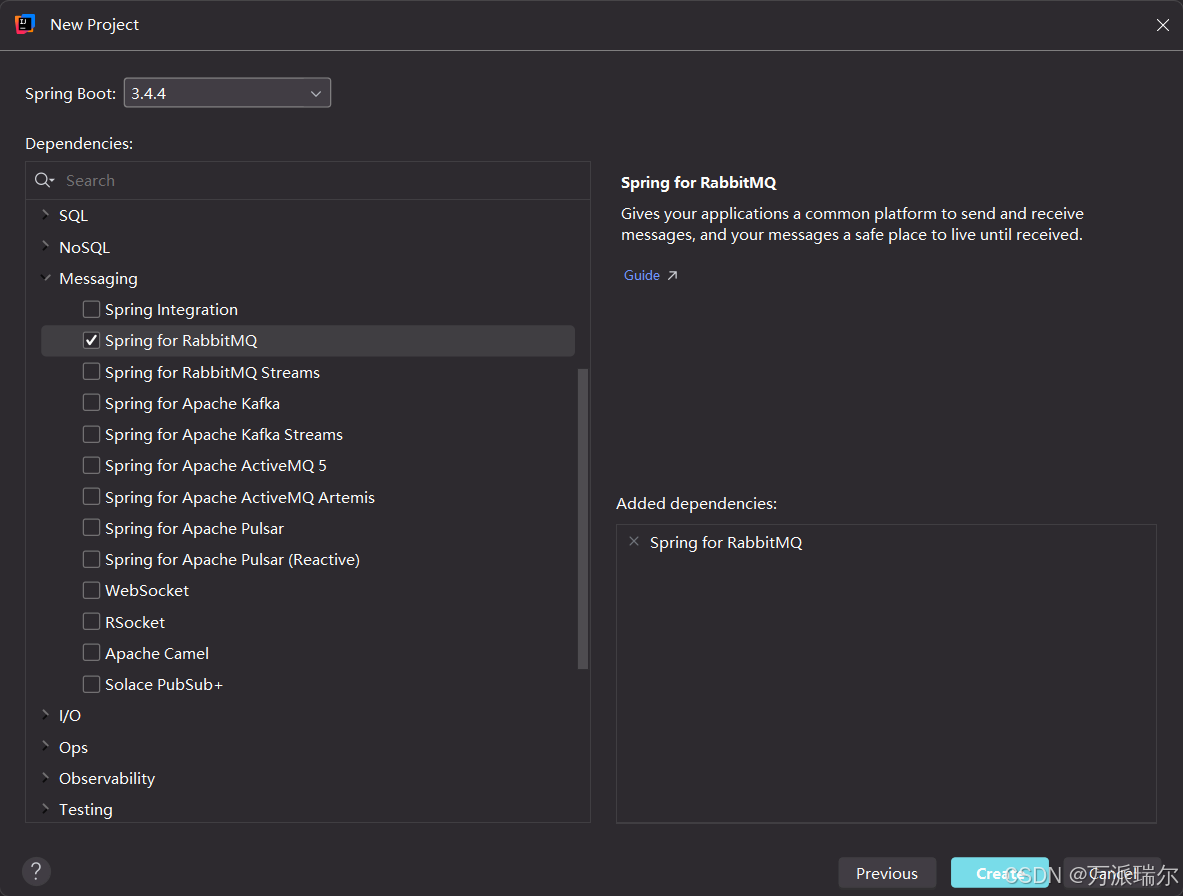Enable the WebSocket dependency checkbox
This screenshot has height=896, width=1183.
click(x=91, y=591)
